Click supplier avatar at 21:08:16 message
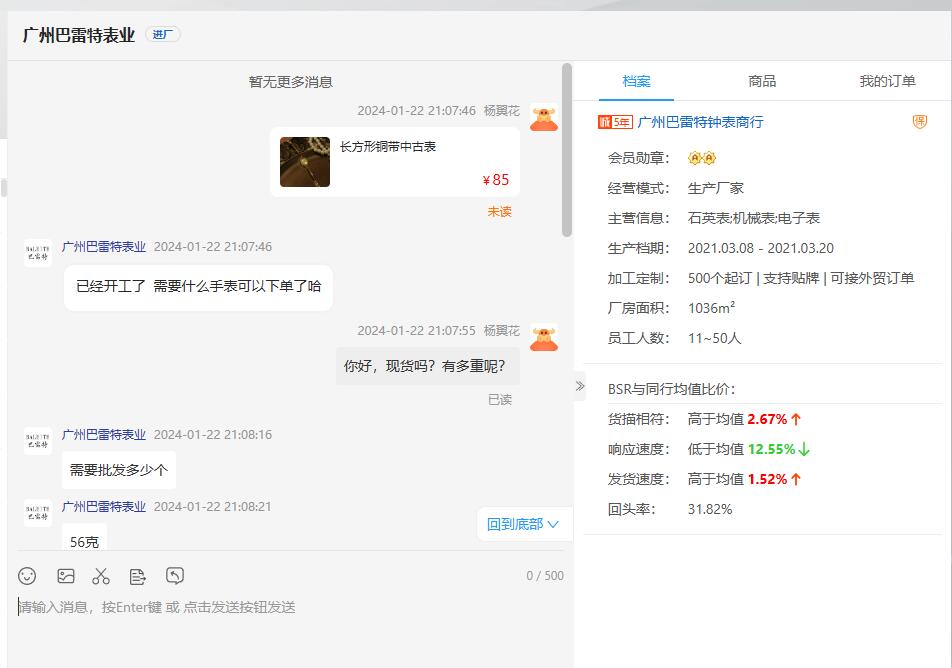Image resolution: width=952 pixels, height=668 pixels. point(38,441)
